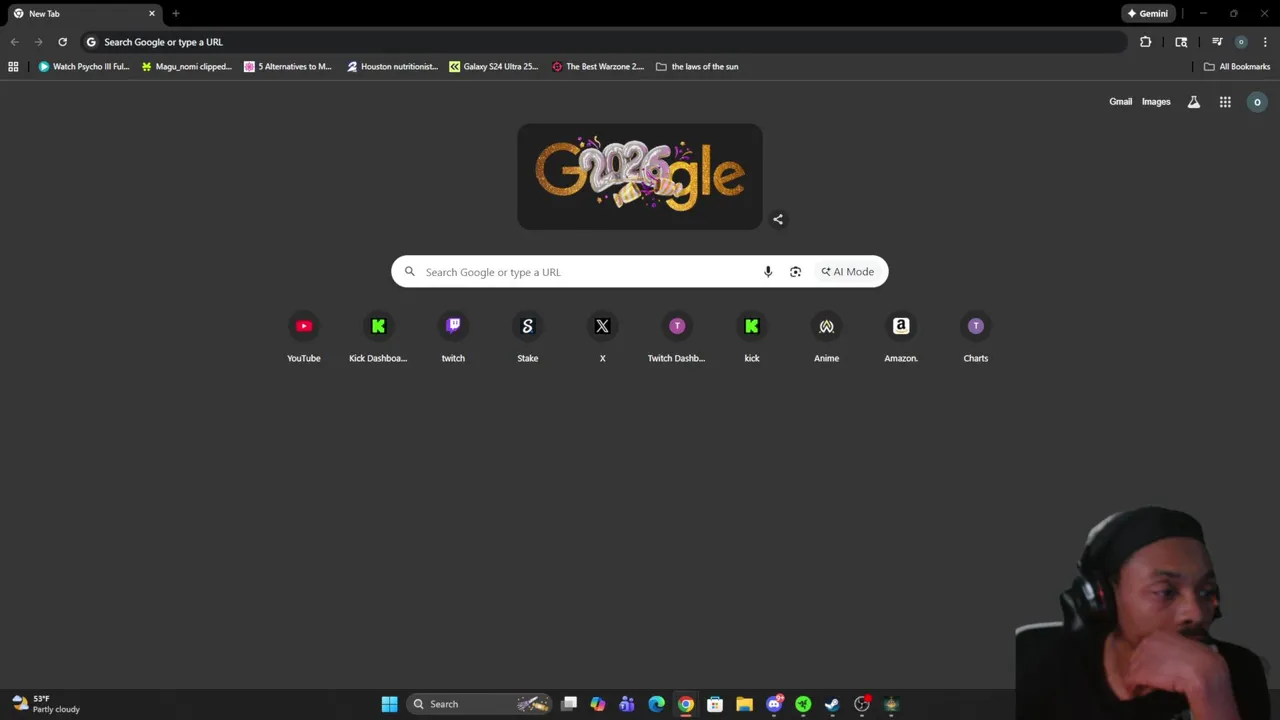Screen dimensions: 1280x720
Task: Open 5 Alternatives to M... bookmark
Action: coord(288,67)
